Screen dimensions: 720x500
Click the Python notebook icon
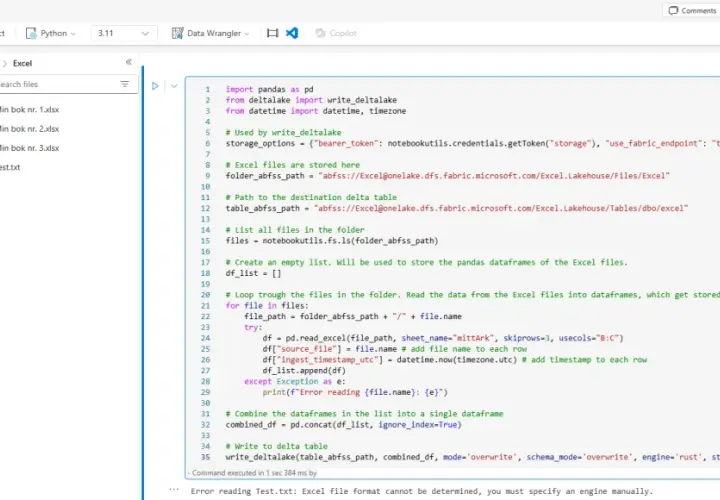click(31, 33)
